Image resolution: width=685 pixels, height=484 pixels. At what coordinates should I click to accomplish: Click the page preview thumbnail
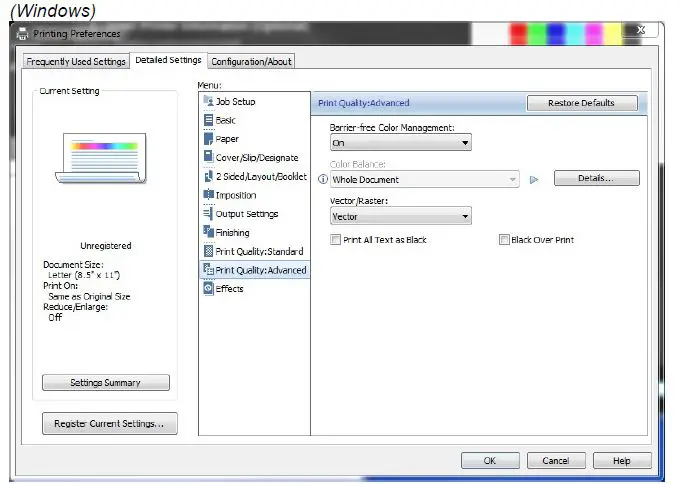point(101,159)
